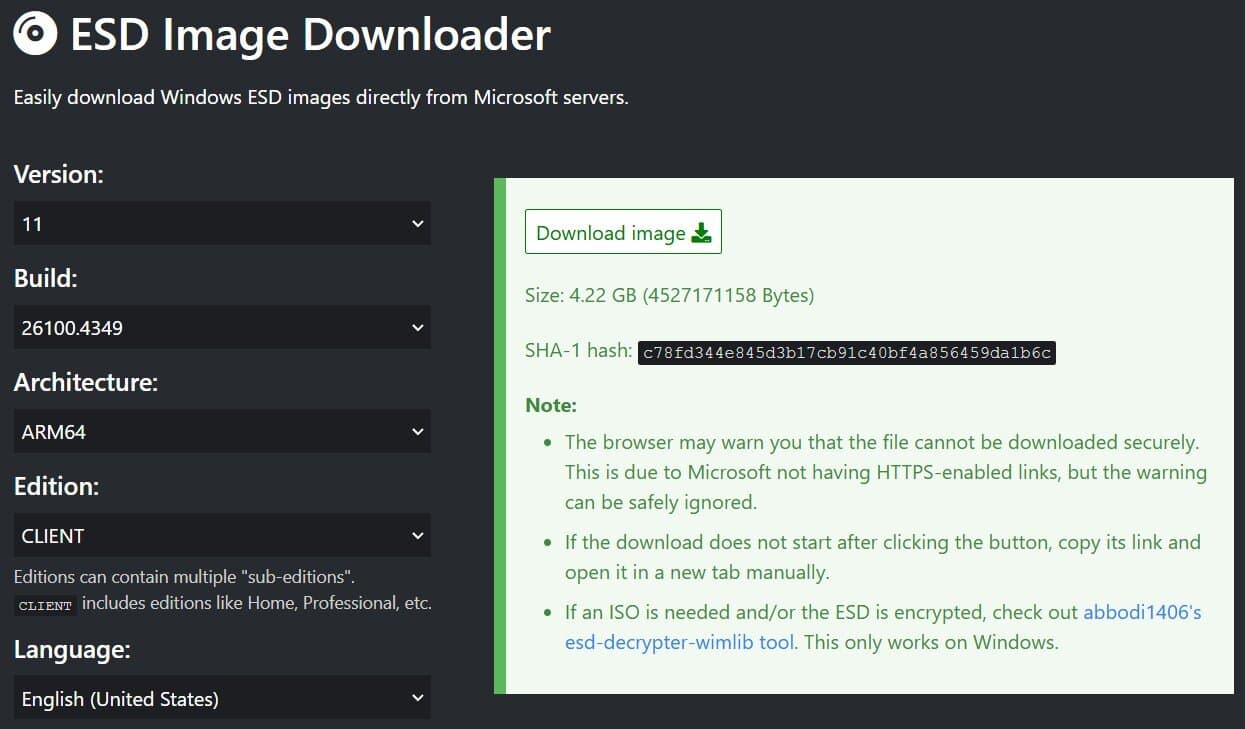Viewport: 1245px width, 729px height.
Task: Click the chevron arrow in the Edition field
Action: tap(418, 536)
